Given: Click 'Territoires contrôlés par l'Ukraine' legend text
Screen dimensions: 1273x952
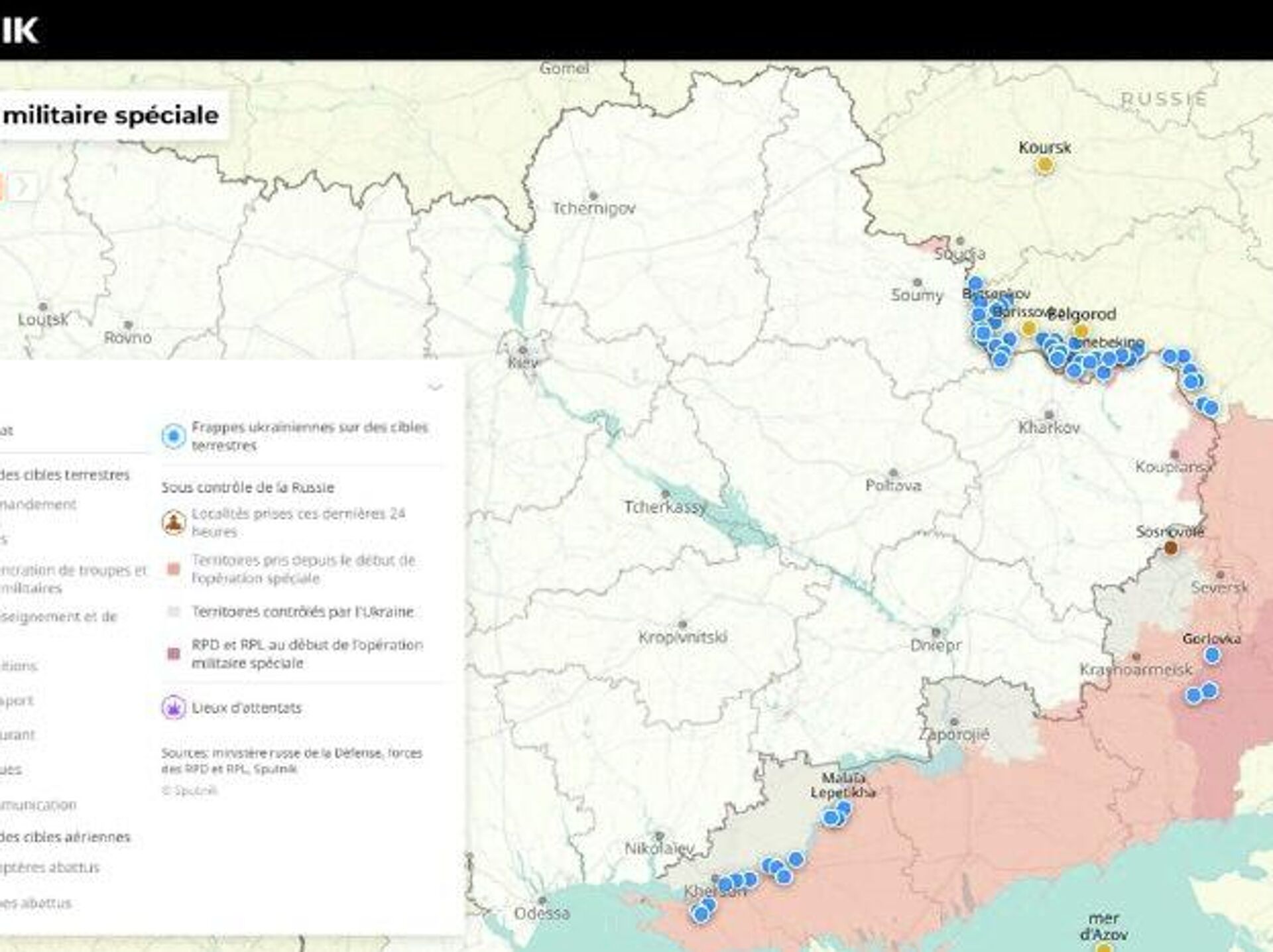Looking at the screenshot, I should [302, 612].
